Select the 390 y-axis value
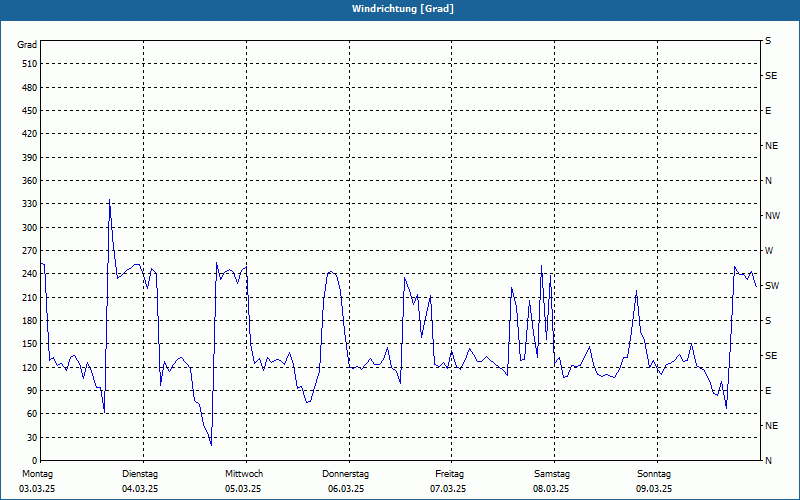Viewport: 800px width, 500px height. pyautogui.click(x=30, y=157)
